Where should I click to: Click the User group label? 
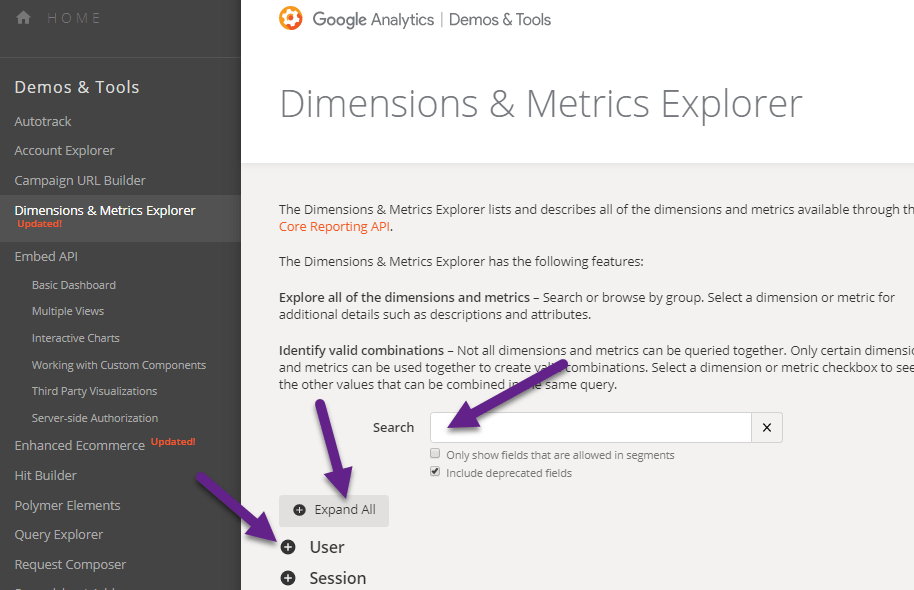pos(327,547)
